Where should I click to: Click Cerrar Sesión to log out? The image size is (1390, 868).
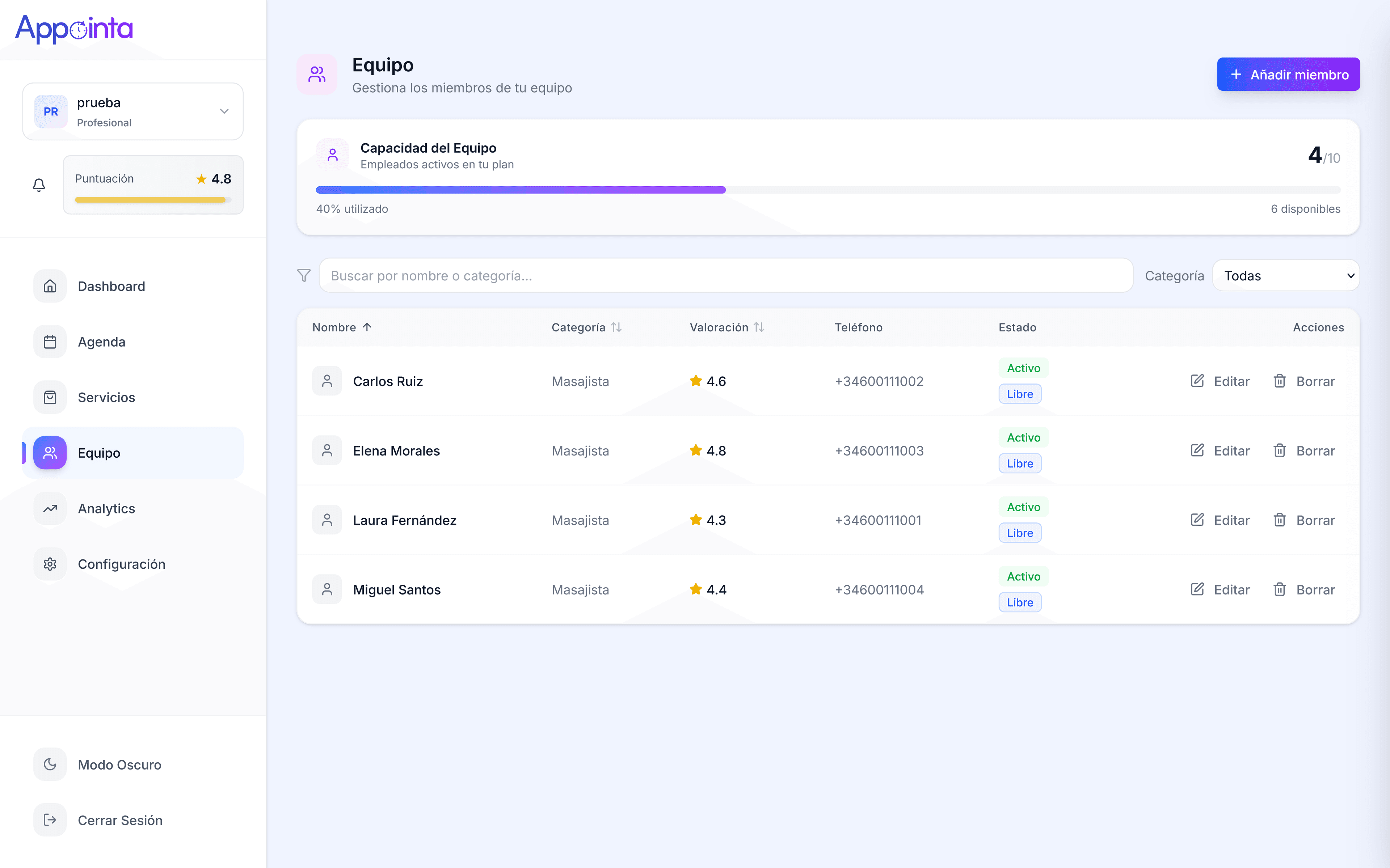pyautogui.click(x=132, y=820)
